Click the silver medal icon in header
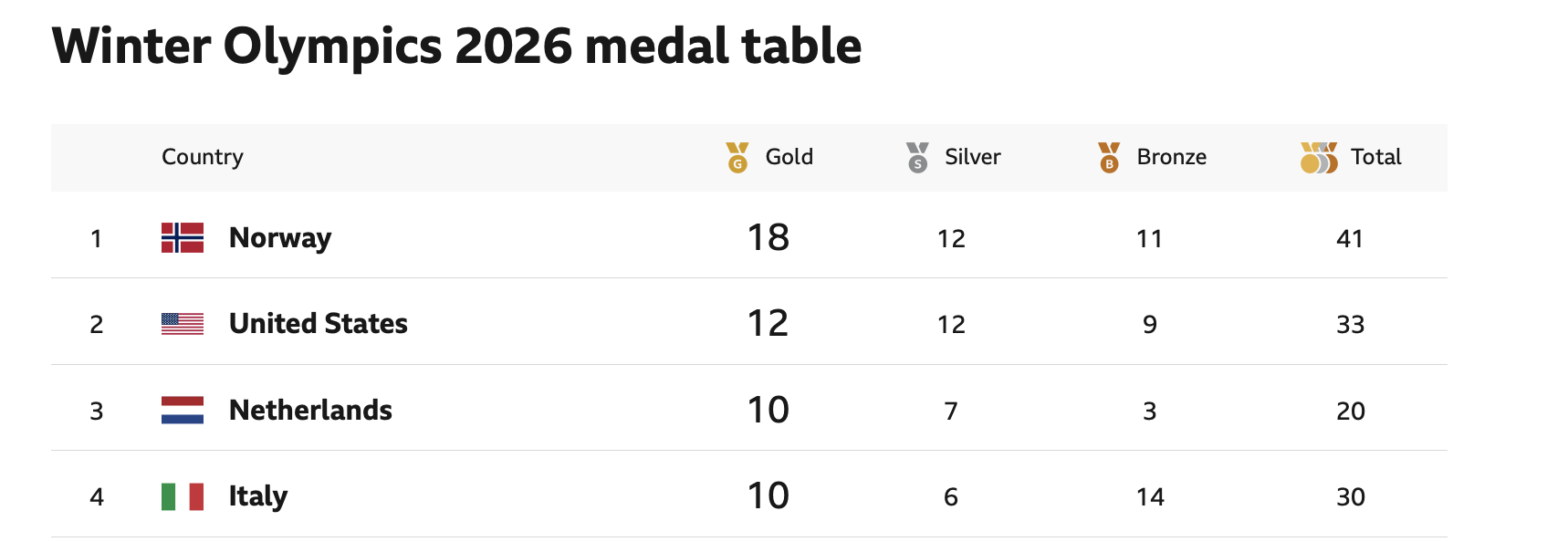Screen dimensions: 1568x542 coord(917,157)
